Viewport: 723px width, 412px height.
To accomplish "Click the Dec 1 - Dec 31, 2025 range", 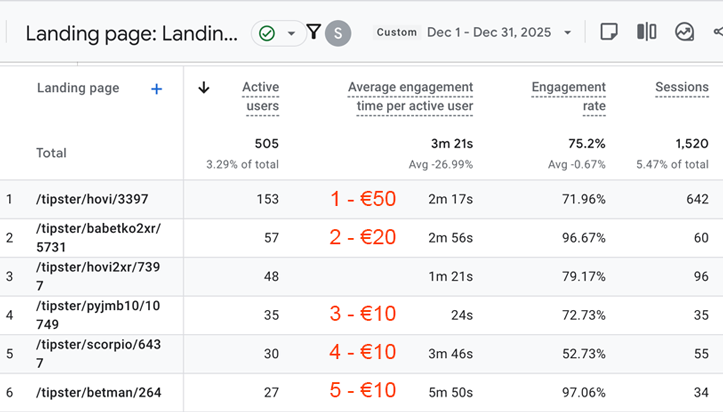I will tap(488, 32).
